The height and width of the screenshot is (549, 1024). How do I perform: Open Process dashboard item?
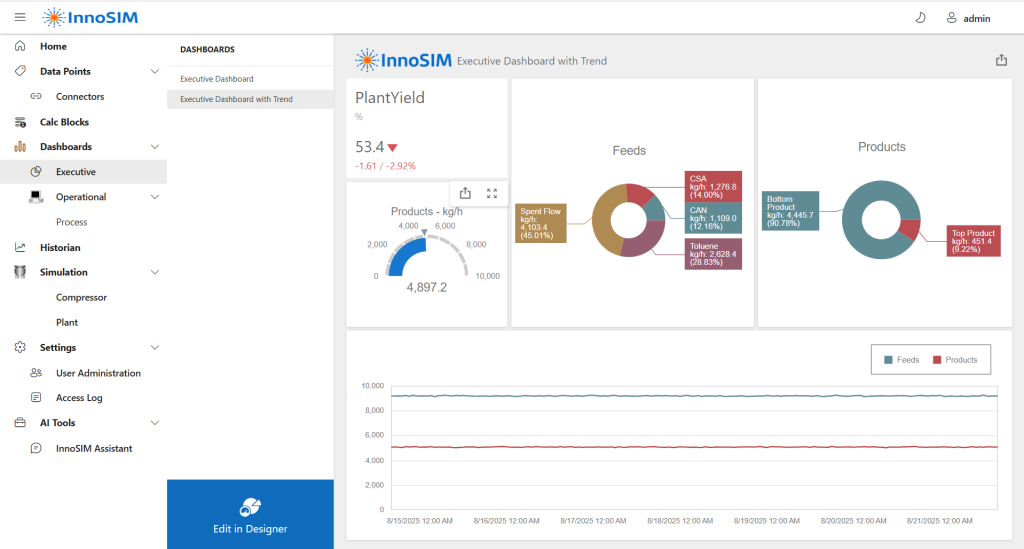coord(72,222)
